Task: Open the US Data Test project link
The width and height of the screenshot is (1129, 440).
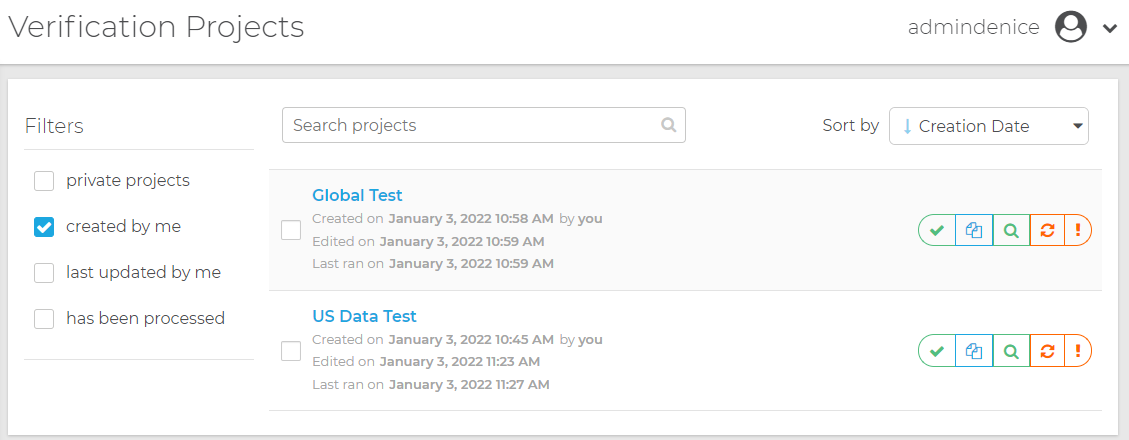Action: (x=364, y=316)
